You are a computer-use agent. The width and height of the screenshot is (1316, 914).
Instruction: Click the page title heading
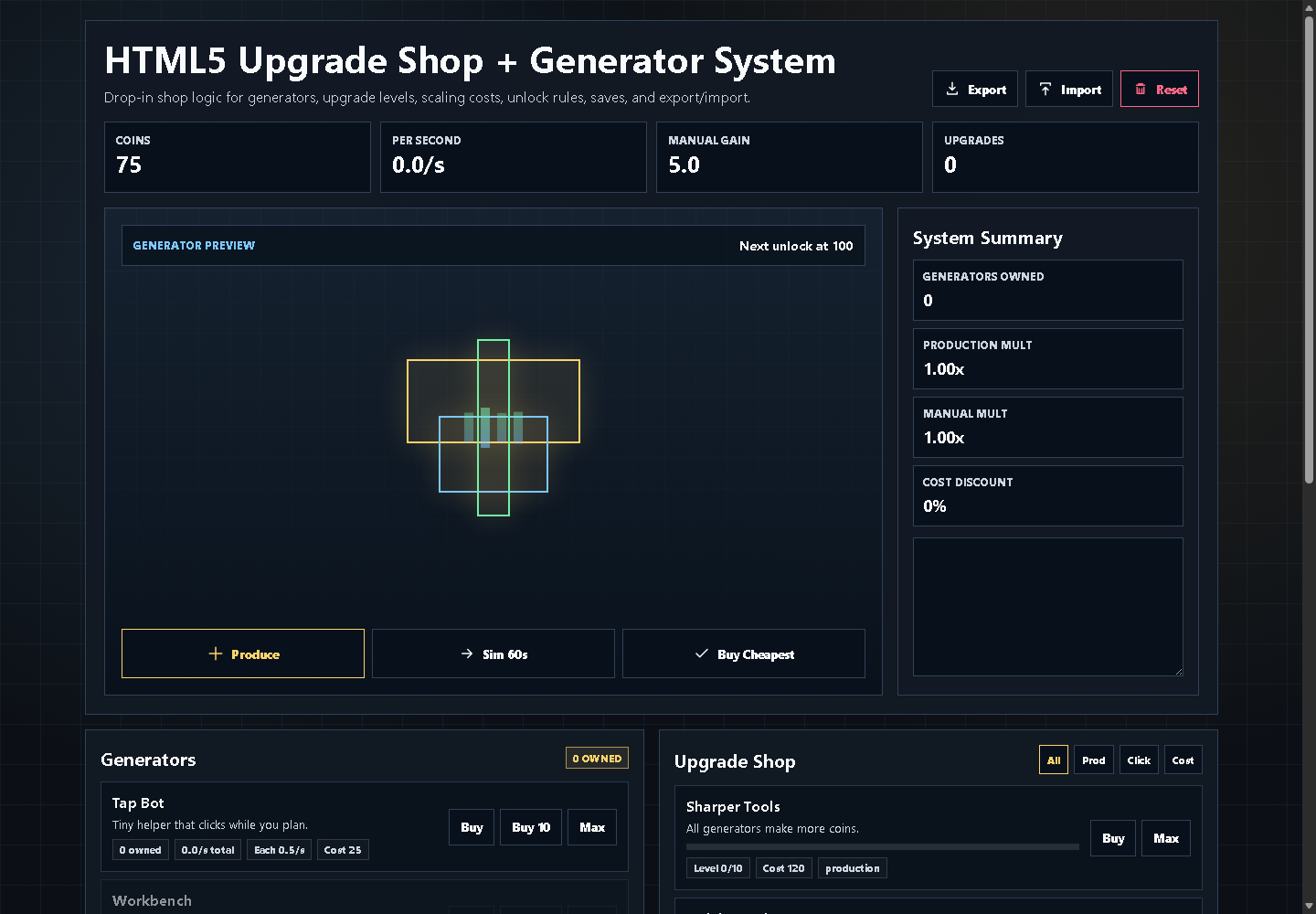(470, 60)
